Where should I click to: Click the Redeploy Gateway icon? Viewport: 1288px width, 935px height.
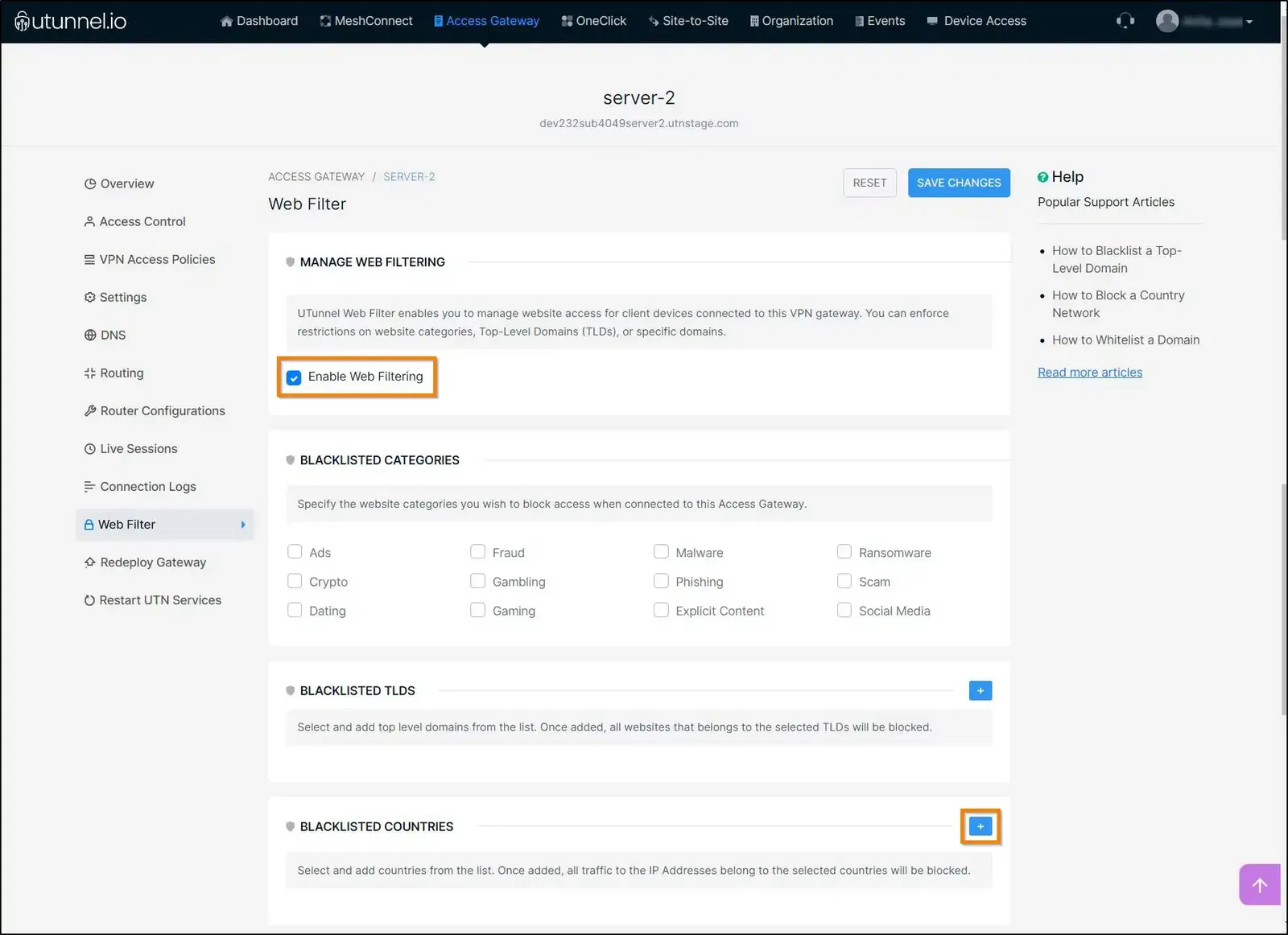(x=90, y=562)
